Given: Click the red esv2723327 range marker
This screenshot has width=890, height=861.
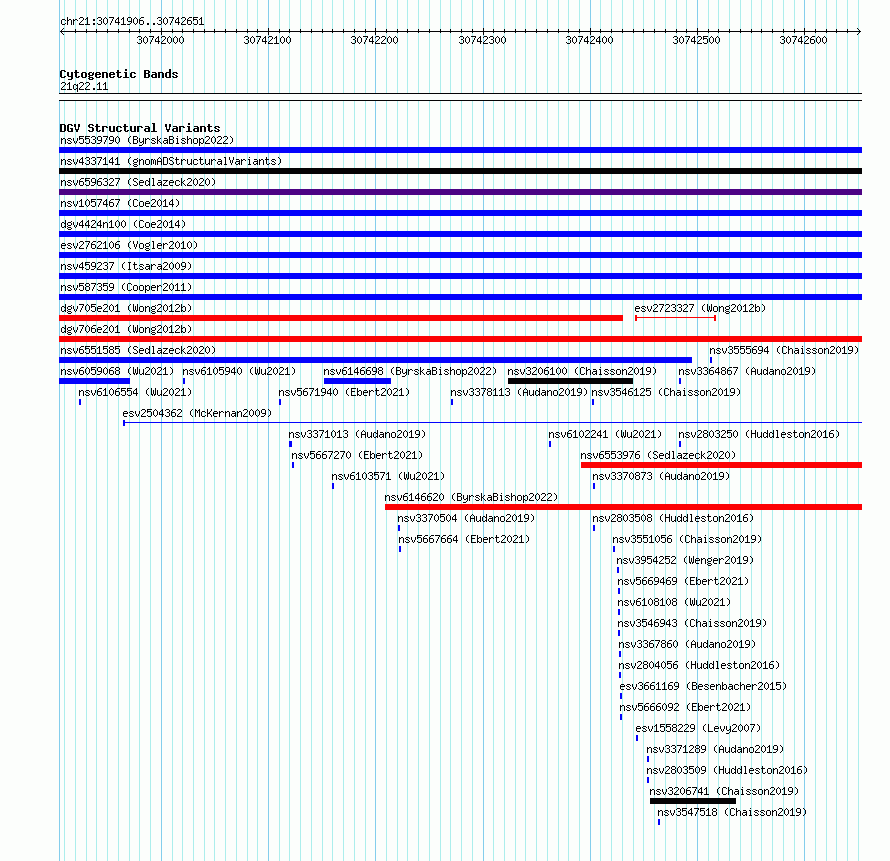Looking at the screenshot, I should tap(675, 318).
